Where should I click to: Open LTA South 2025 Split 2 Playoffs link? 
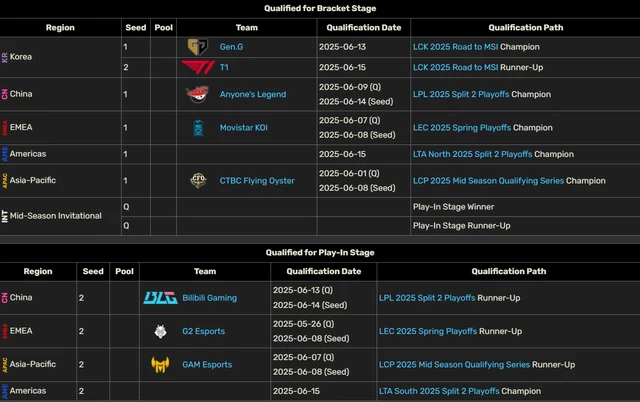point(439,391)
